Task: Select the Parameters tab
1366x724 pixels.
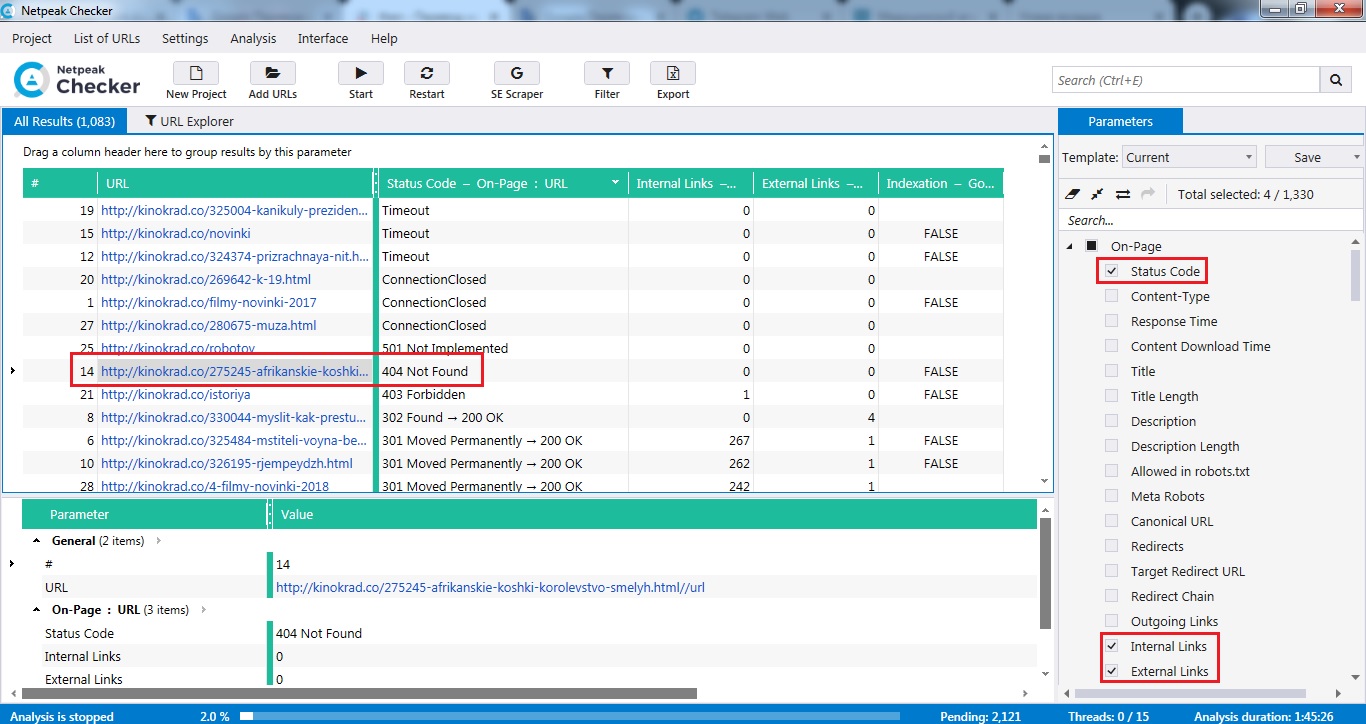Action: (x=1120, y=121)
